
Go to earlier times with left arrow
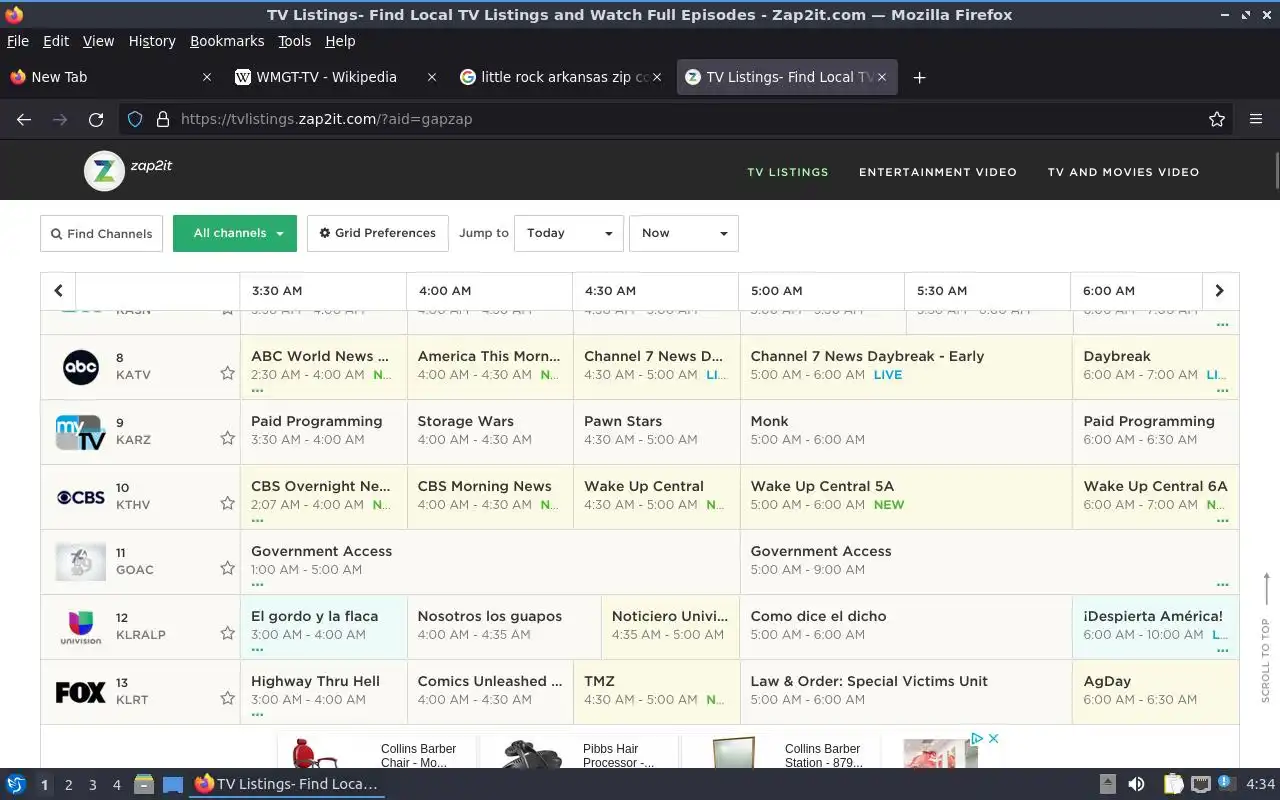[58, 290]
